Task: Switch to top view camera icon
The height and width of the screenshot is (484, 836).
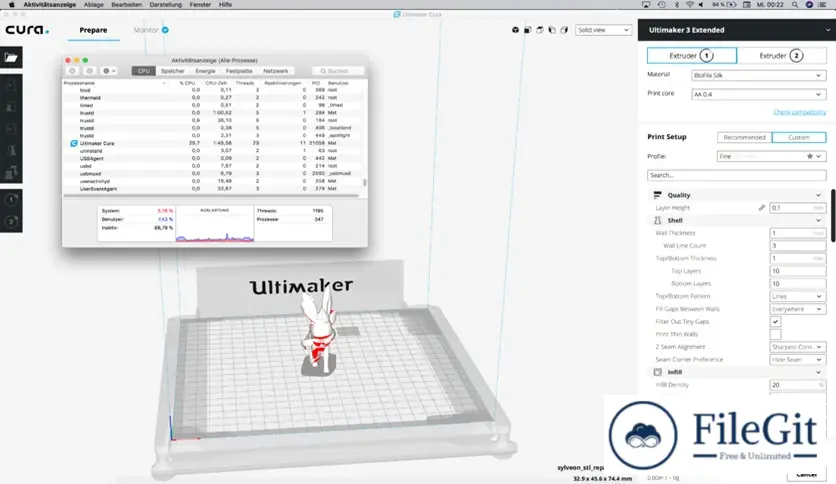Action: pyautogui.click(x=540, y=30)
